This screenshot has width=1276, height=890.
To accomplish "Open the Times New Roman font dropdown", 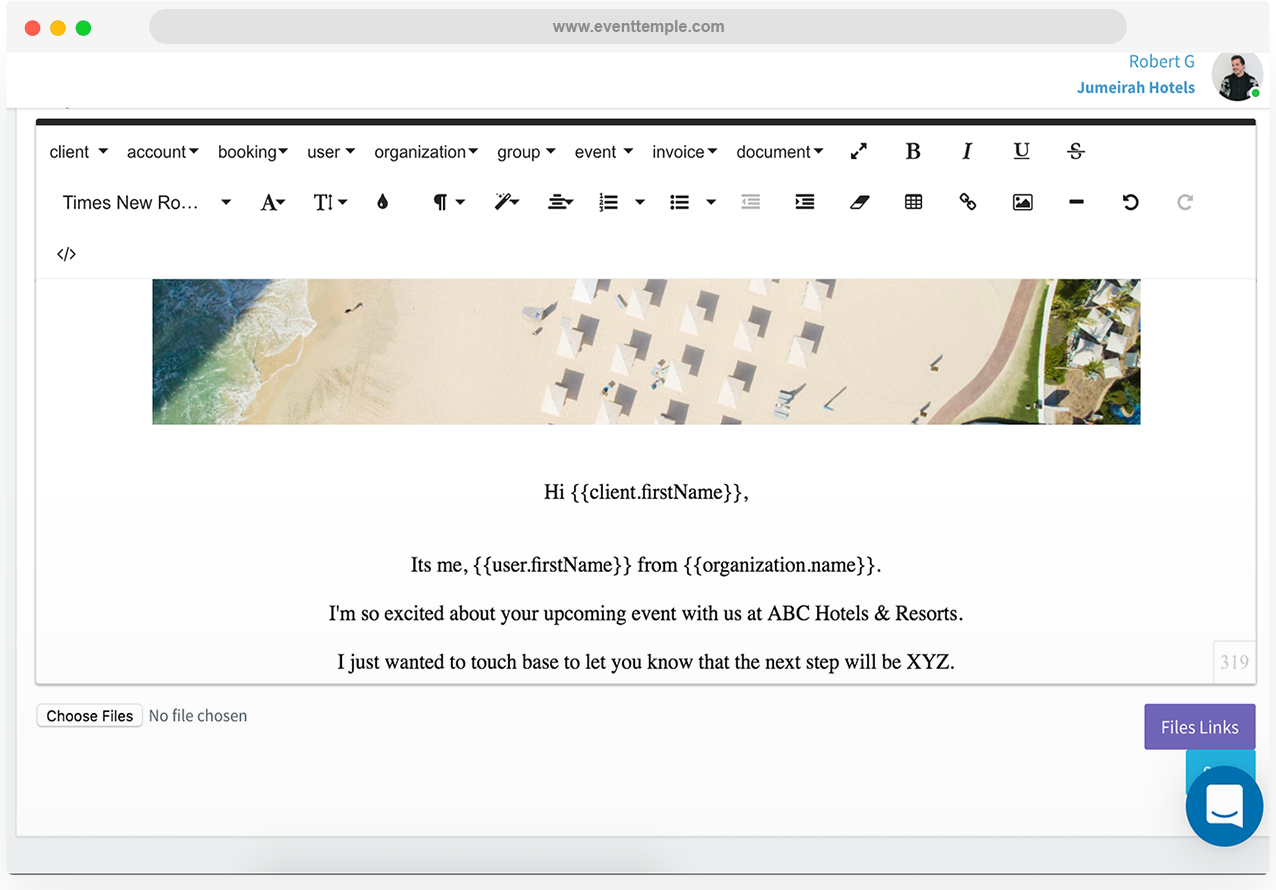I will [146, 202].
